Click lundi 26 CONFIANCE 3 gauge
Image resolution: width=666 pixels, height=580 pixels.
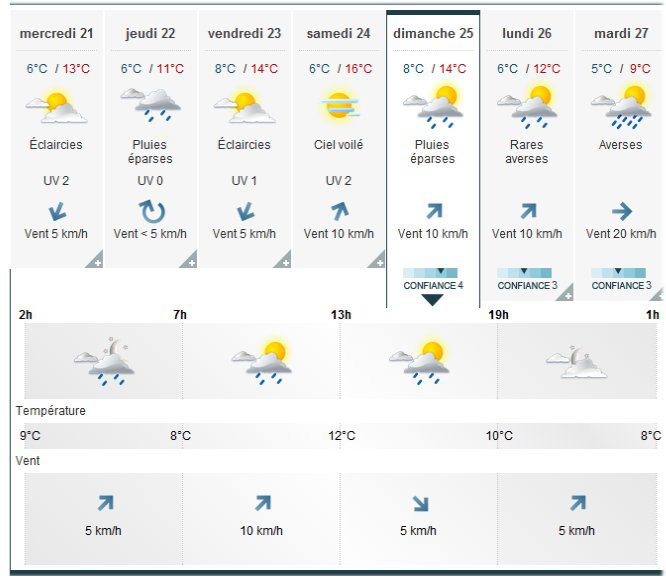[525, 273]
